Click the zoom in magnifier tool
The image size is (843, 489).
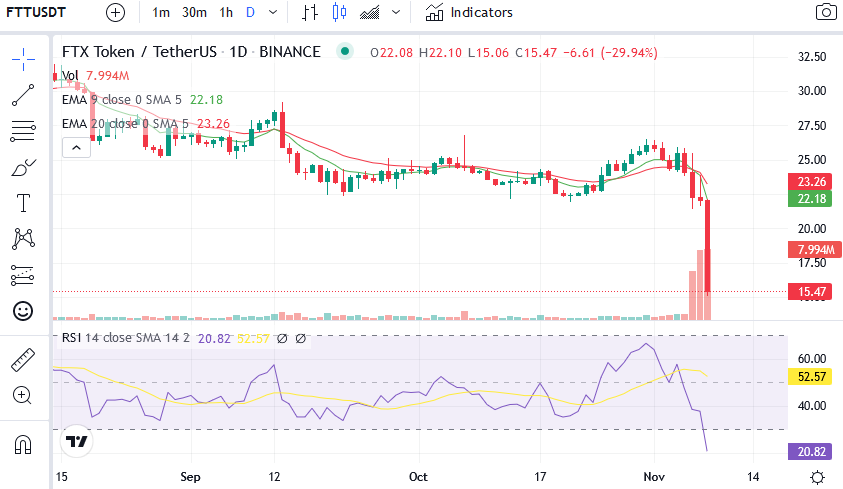[22, 395]
